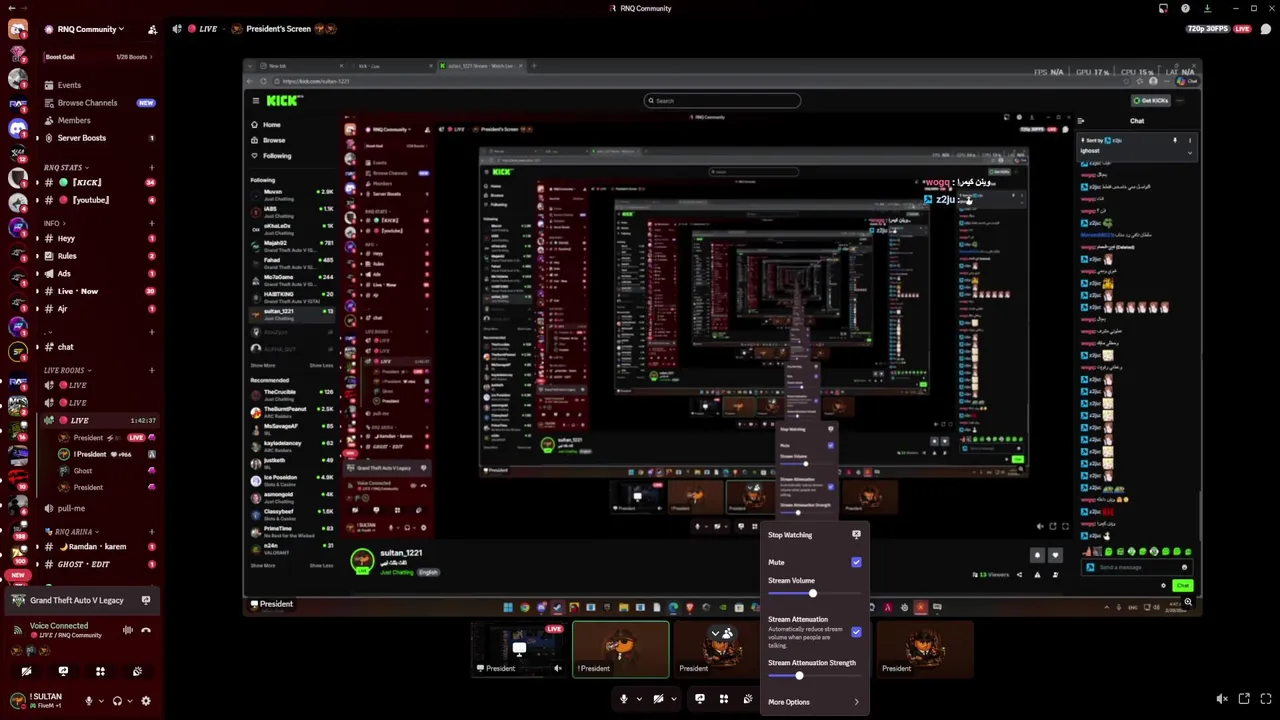Open Discord help icon in title bar
Image resolution: width=1280 pixels, height=720 pixels.
[1185, 8]
